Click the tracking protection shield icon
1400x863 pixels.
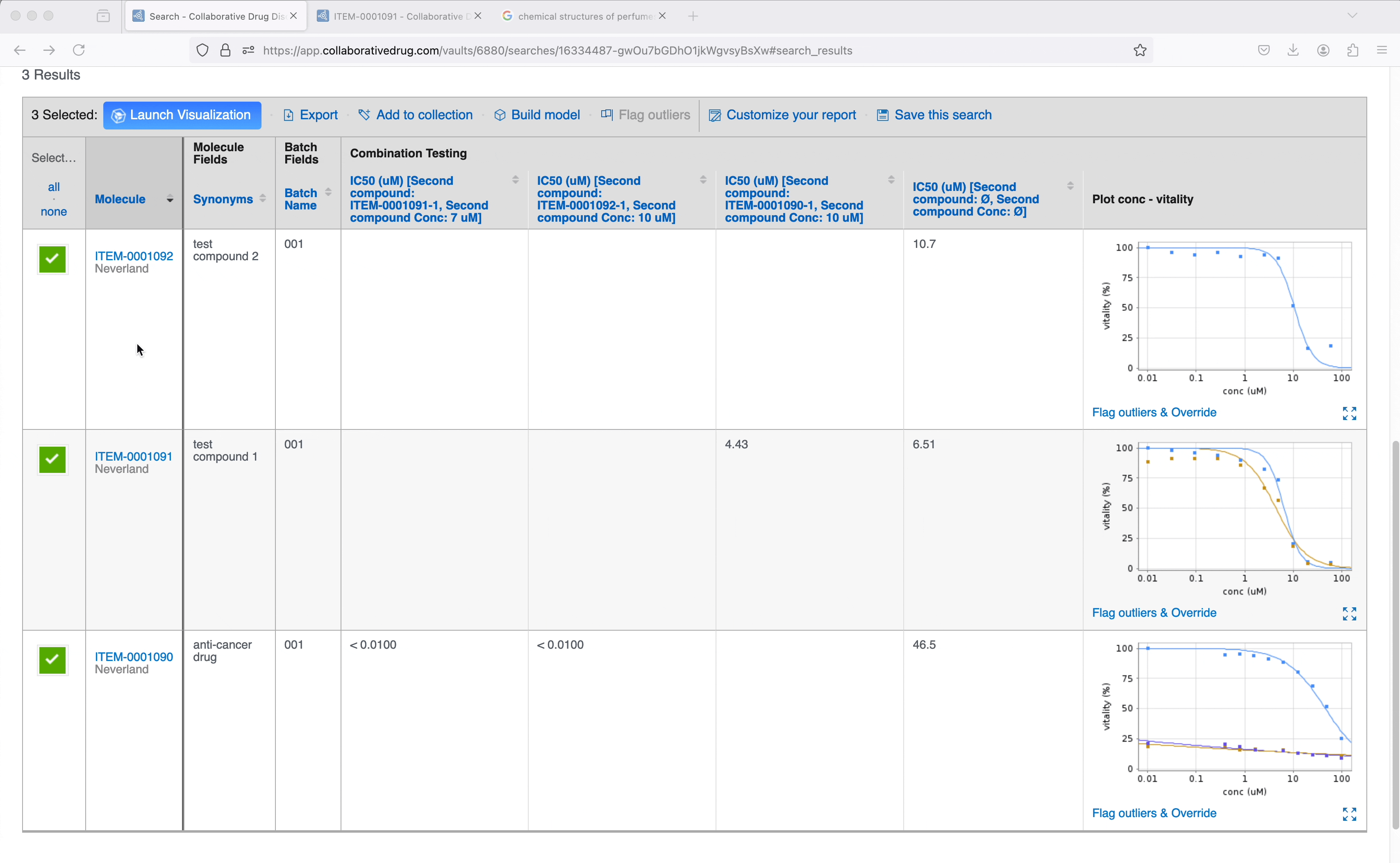click(202, 50)
